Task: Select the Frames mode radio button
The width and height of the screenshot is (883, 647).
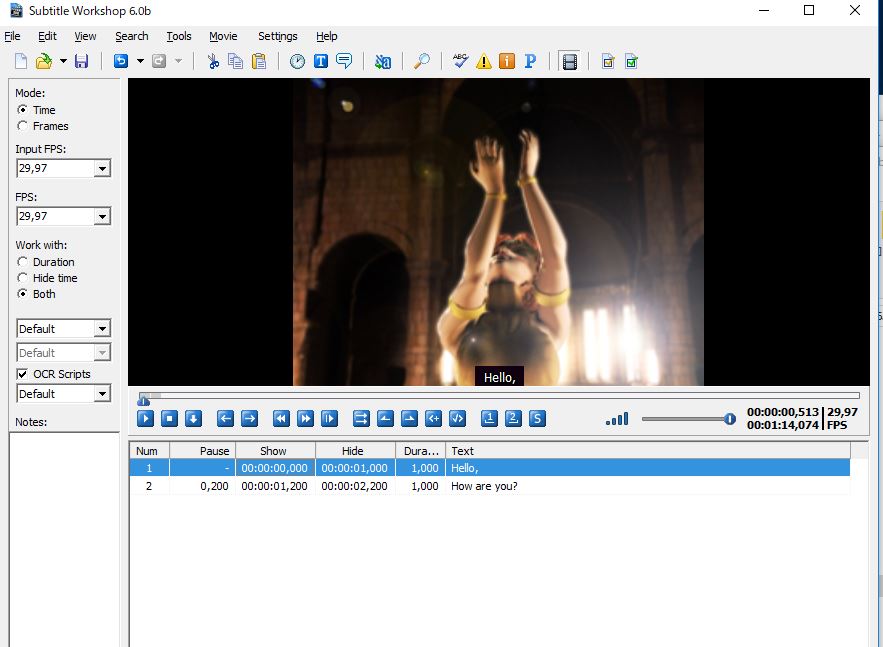Action: [x=23, y=126]
